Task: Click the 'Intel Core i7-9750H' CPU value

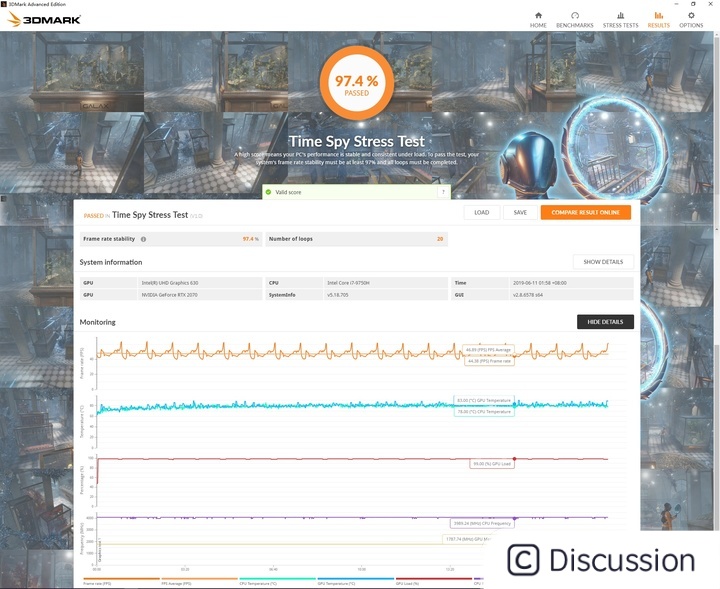Action: 348,283
